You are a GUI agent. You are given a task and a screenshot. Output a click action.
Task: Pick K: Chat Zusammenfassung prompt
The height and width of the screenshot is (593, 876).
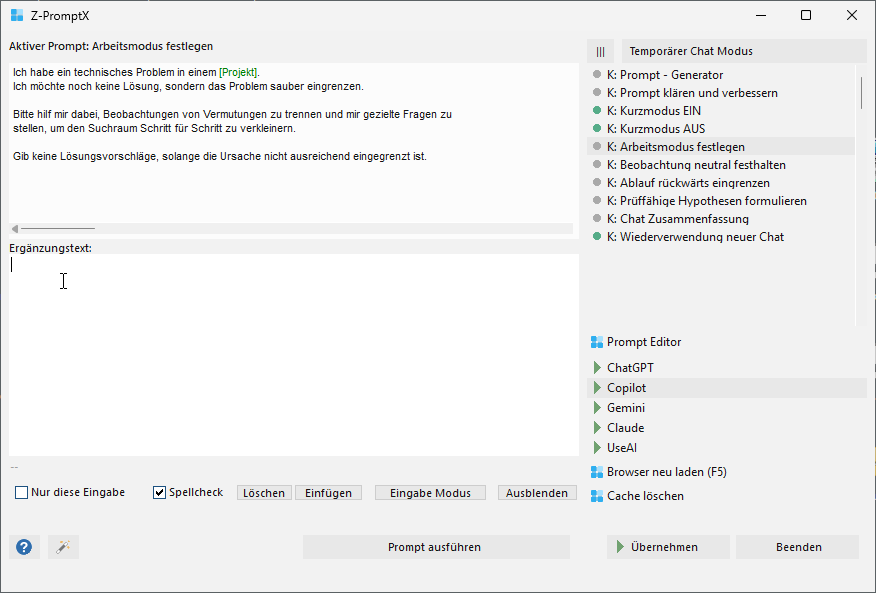[684, 219]
